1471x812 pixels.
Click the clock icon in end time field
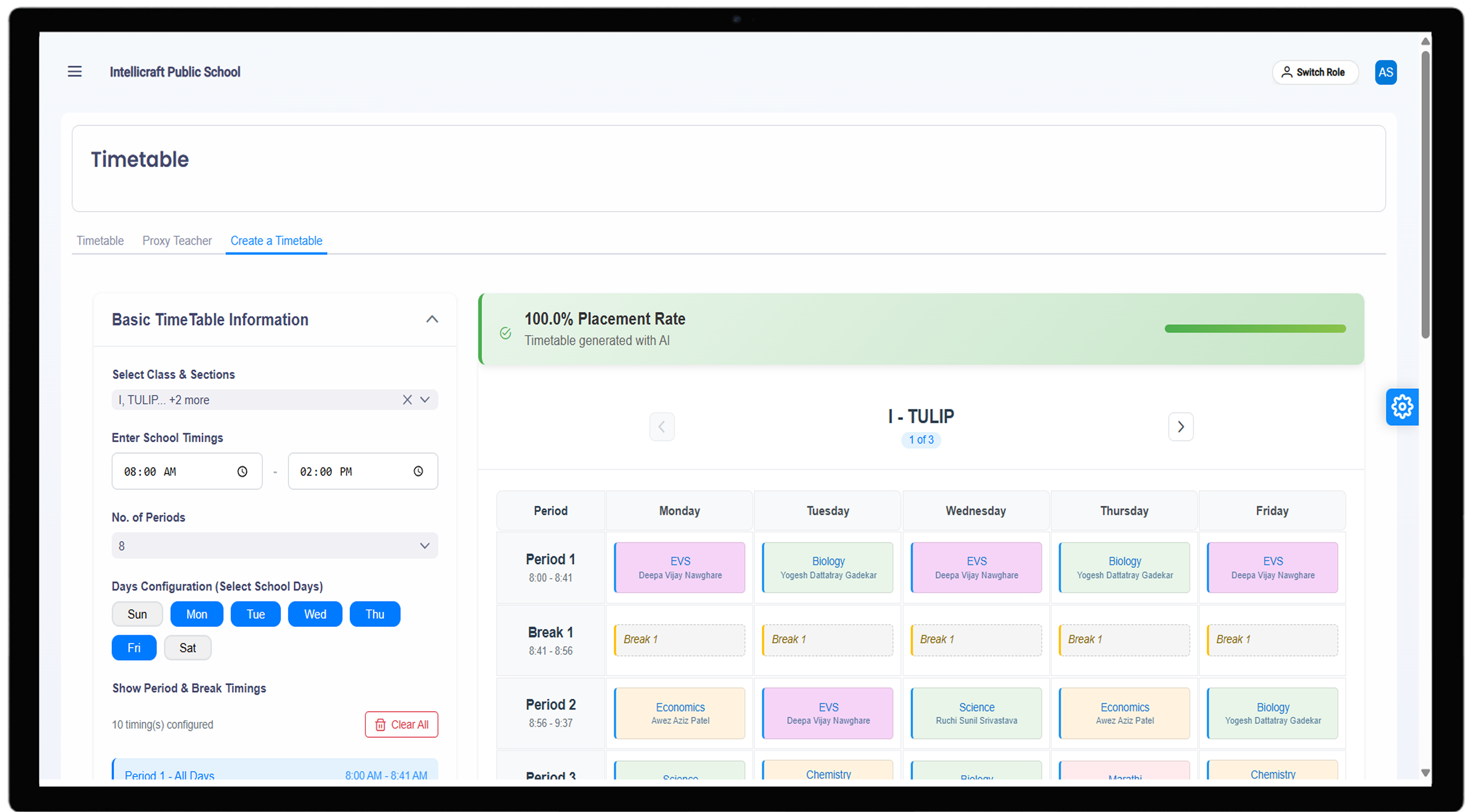[x=418, y=471]
